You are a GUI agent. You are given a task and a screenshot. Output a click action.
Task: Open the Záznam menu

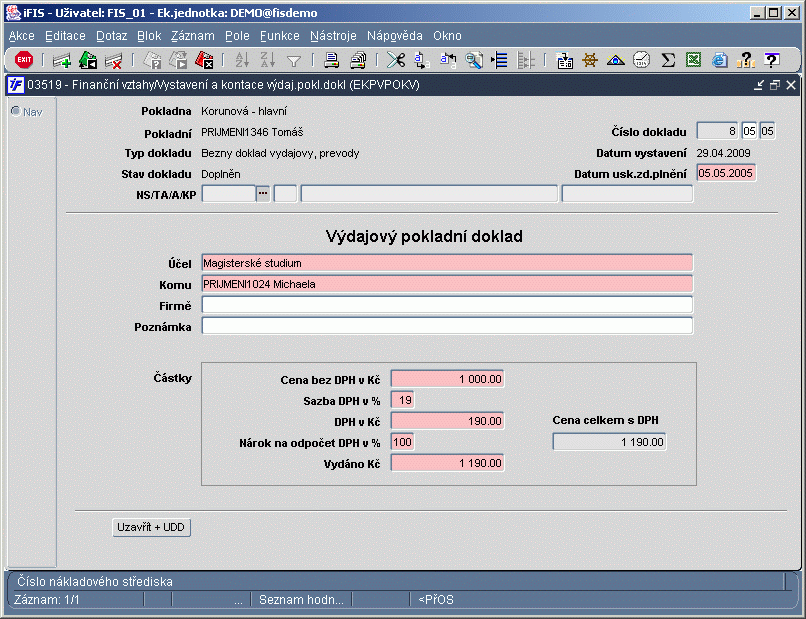[x=193, y=35]
